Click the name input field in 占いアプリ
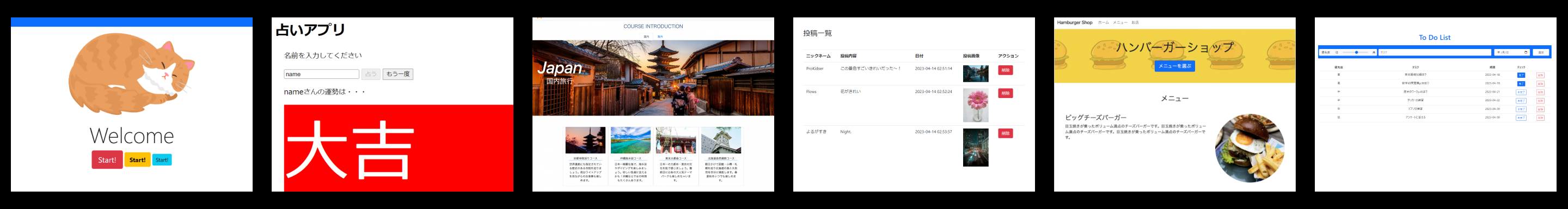This screenshot has height=209, width=1568. (321, 75)
